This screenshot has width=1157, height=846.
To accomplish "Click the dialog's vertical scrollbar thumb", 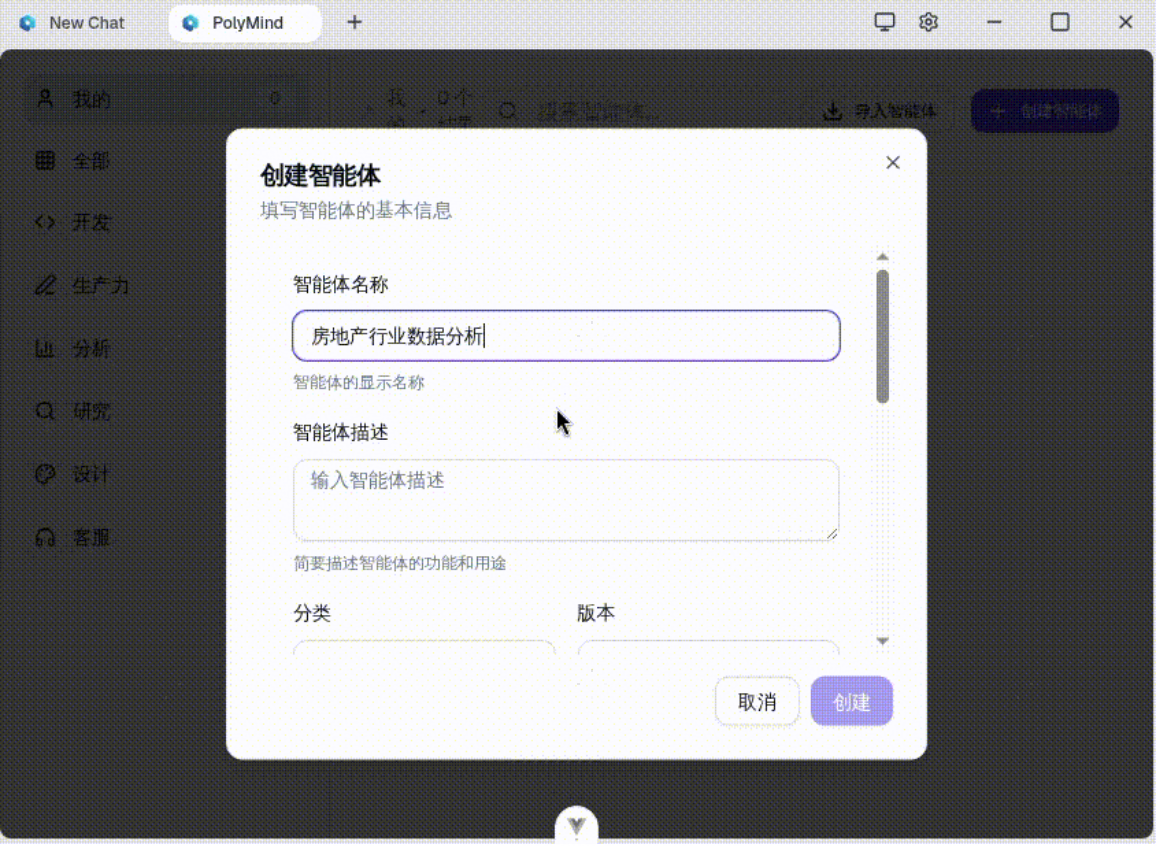I will click(x=882, y=335).
